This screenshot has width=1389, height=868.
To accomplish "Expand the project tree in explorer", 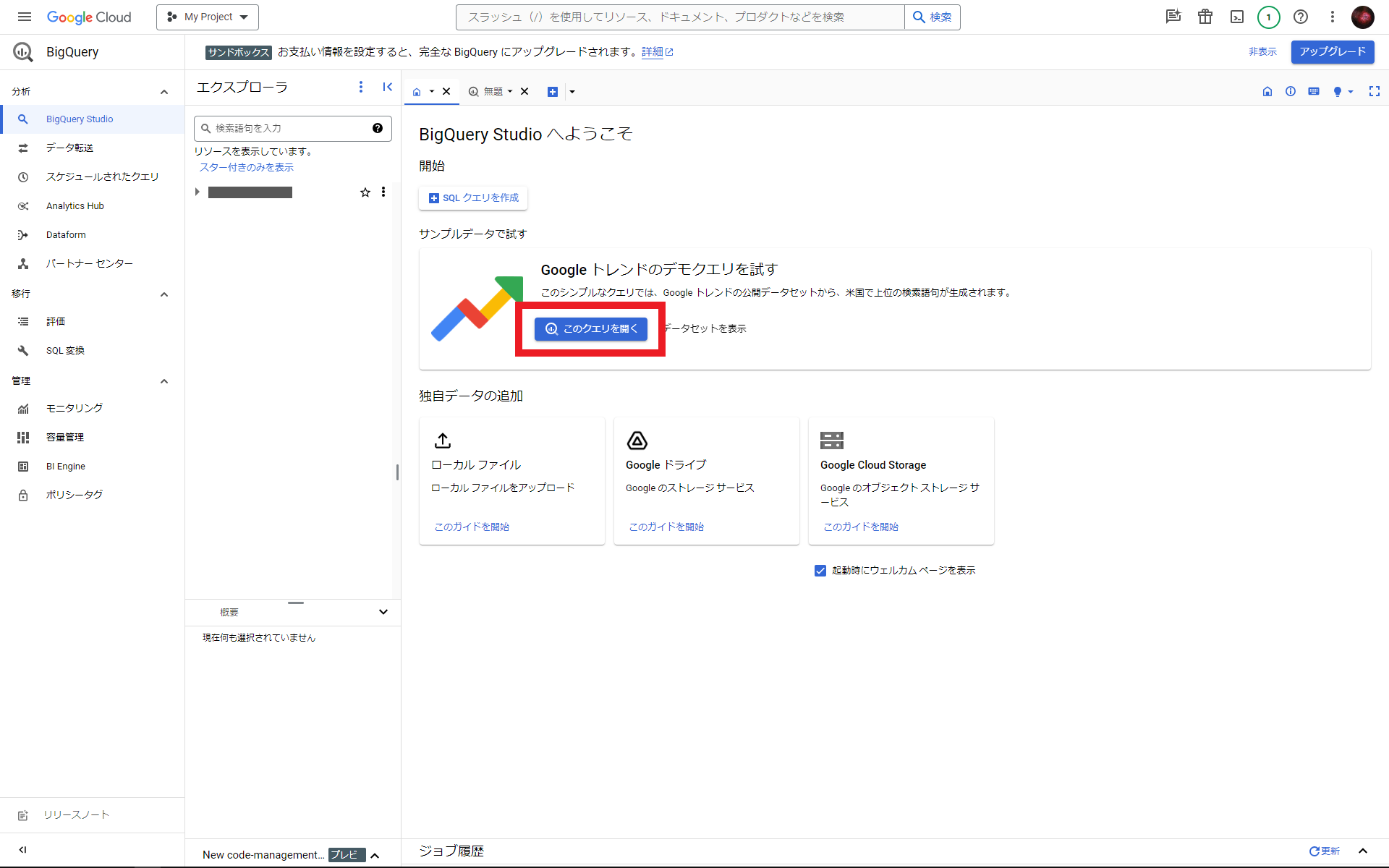I will coord(197,192).
